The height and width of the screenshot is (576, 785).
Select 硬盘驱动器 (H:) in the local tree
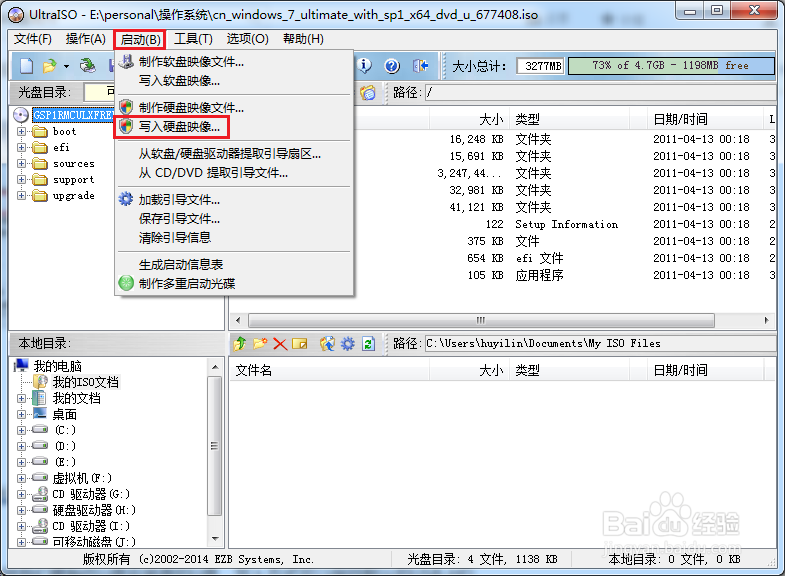94,510
